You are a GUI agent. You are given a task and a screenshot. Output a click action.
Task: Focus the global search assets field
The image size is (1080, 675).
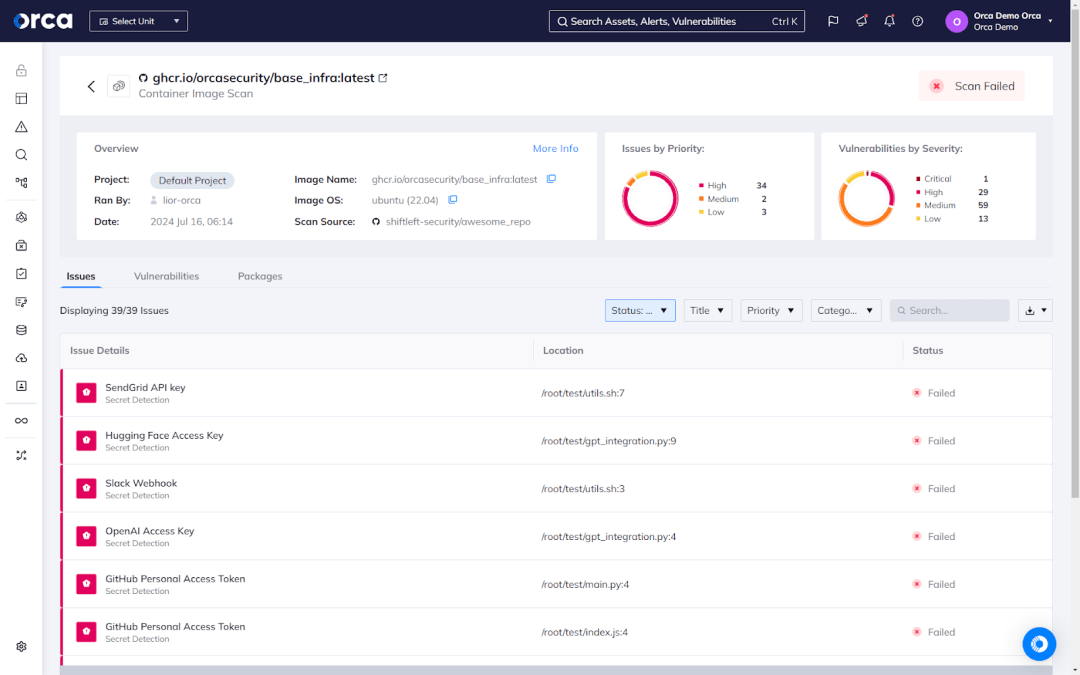676,21
